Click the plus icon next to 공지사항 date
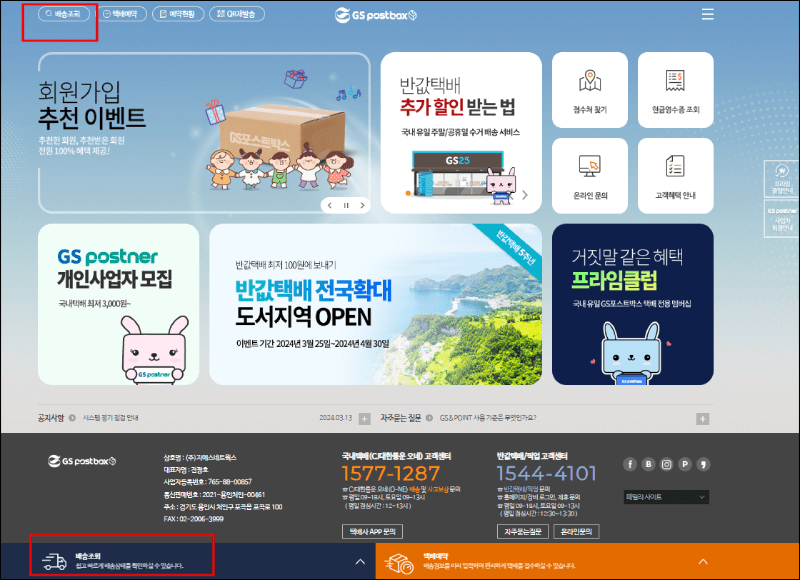This screenshot has height=580, width=800. 365,419
